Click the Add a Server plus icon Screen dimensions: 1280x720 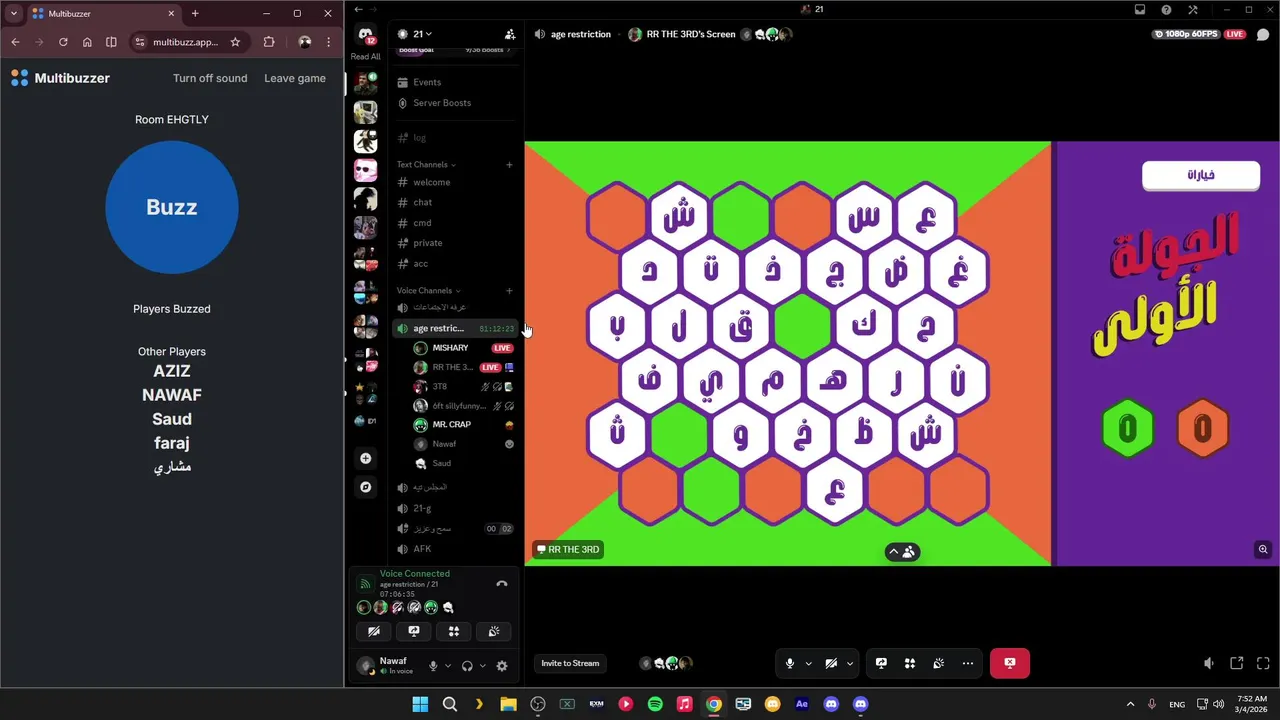coord(366,458)
